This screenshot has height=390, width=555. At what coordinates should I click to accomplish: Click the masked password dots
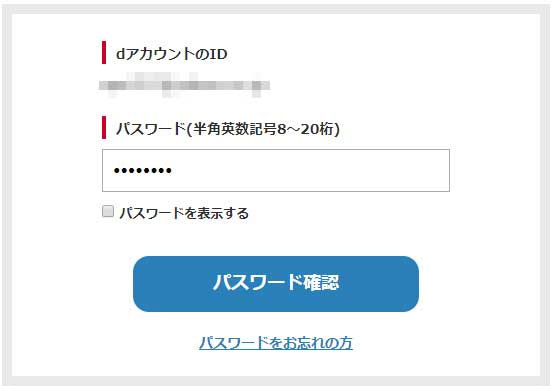pos(143,171)
